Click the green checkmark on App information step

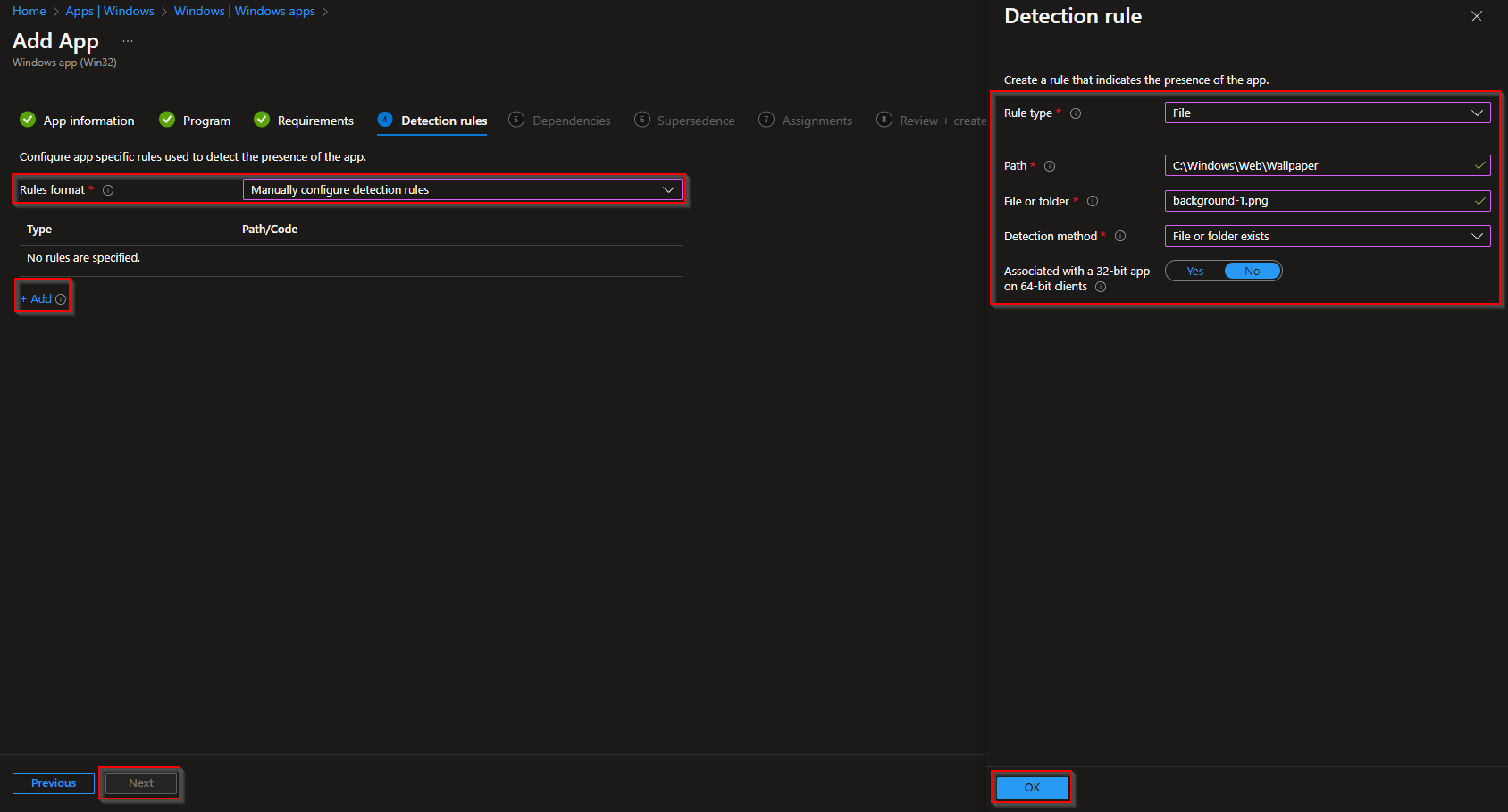point(27,119)
